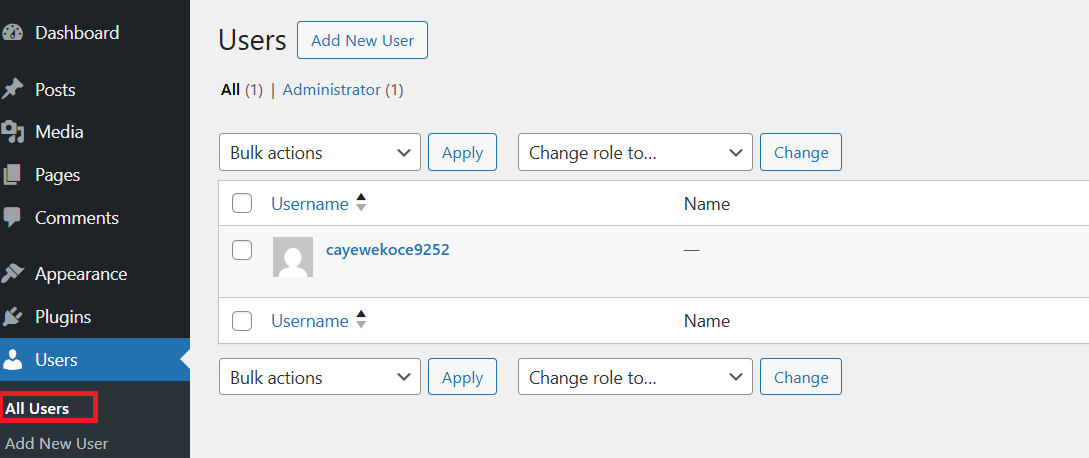
Task: Sort by bottom Username column header
Action: tap(310, 320)
